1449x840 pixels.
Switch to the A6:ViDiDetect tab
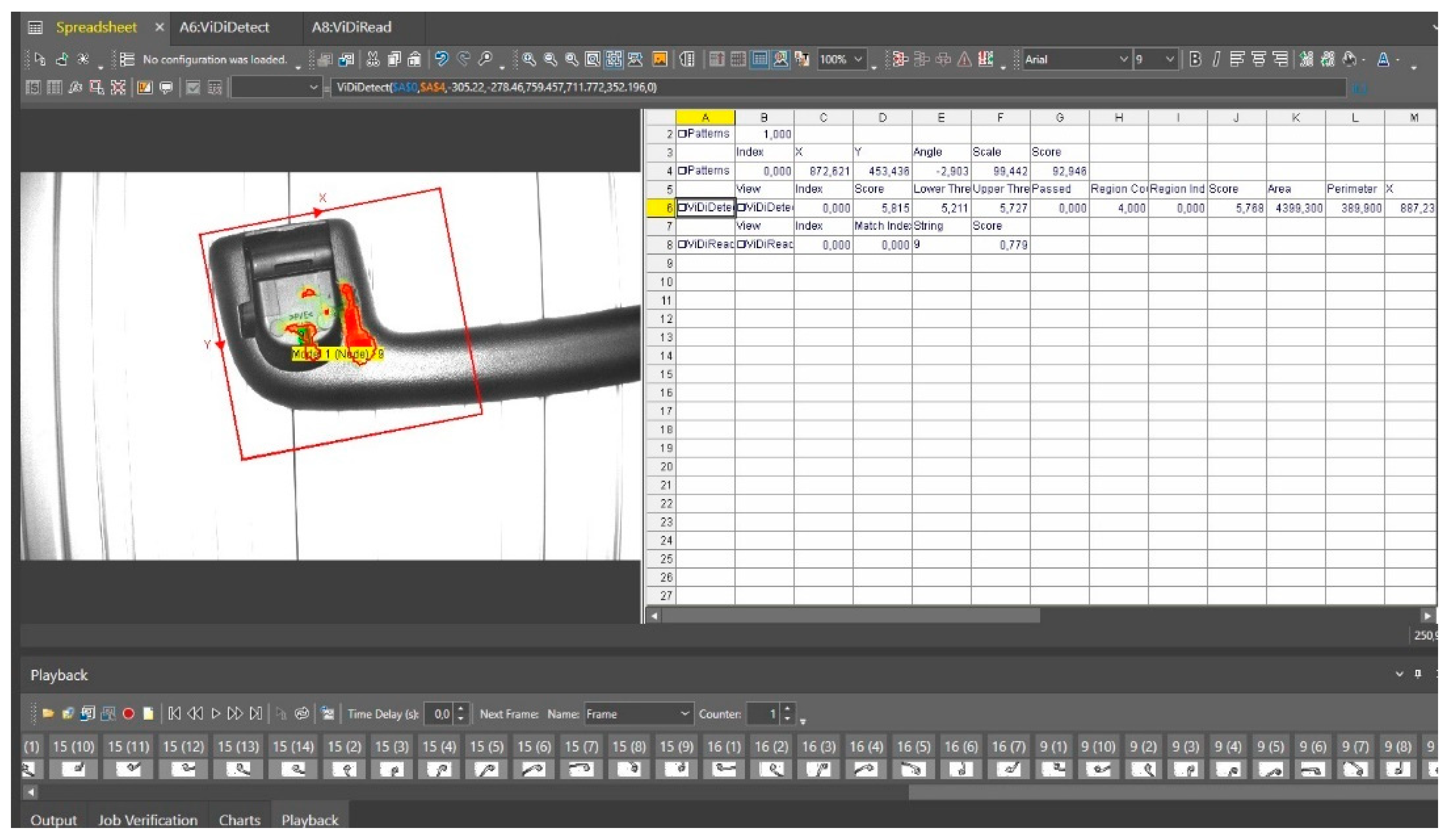[x=224, y=27]
